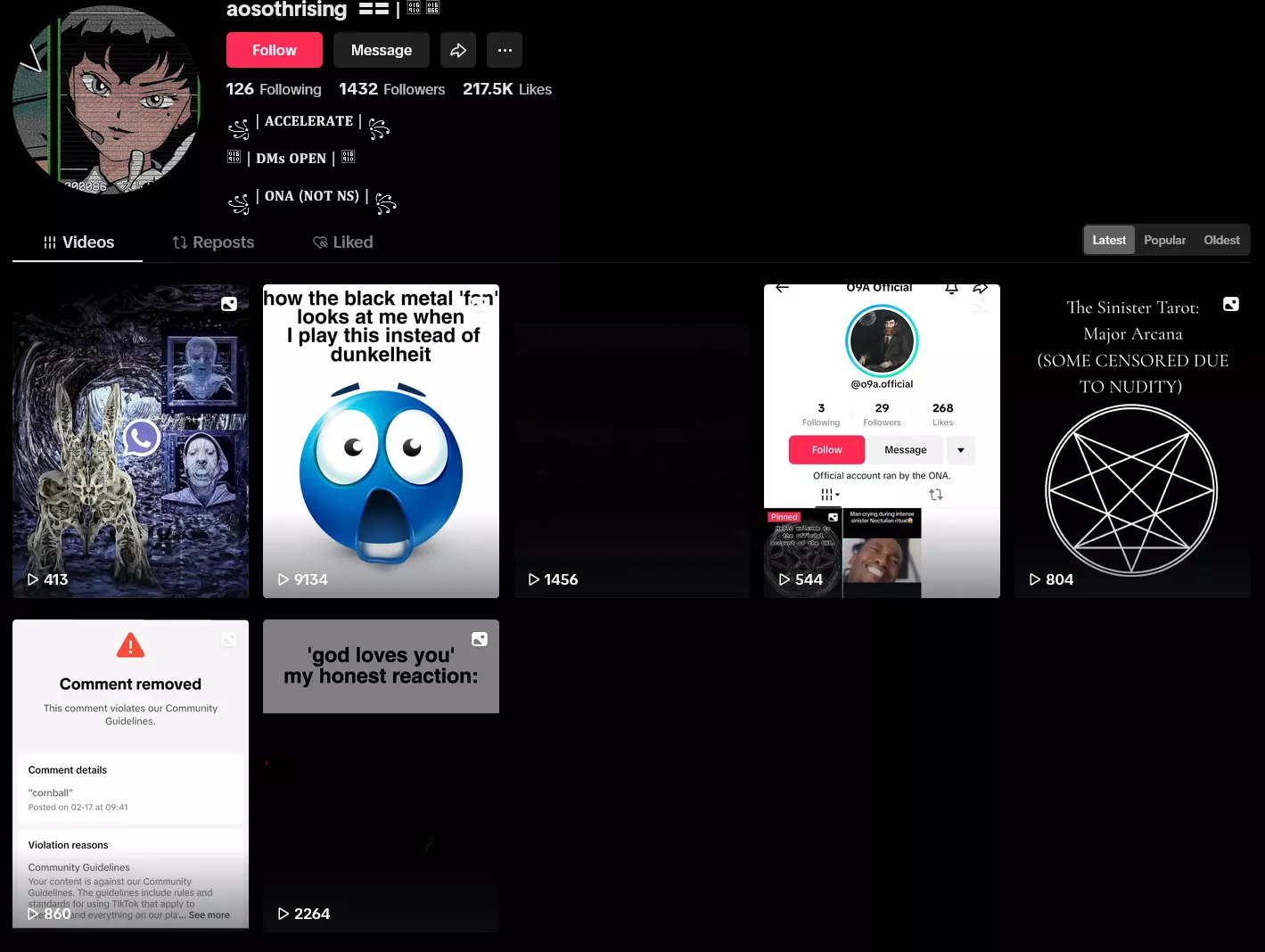Open the profile avatar picture
Image resolution: width=1265 pixels, height=952 pixels.
pos(106,101)
